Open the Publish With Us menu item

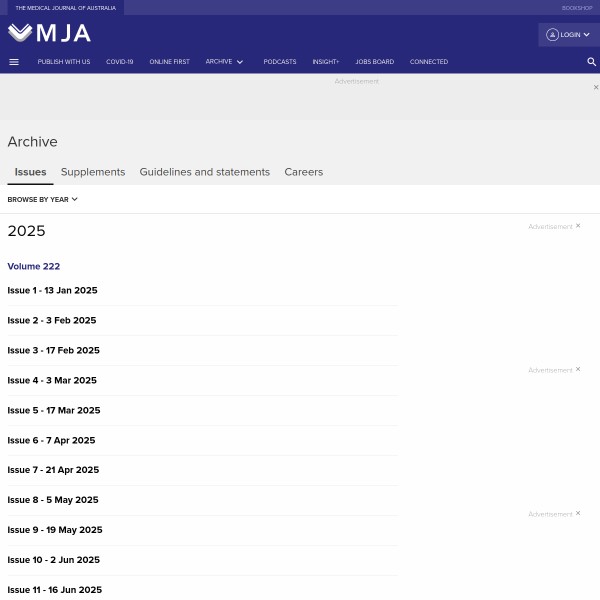point(64,62)
